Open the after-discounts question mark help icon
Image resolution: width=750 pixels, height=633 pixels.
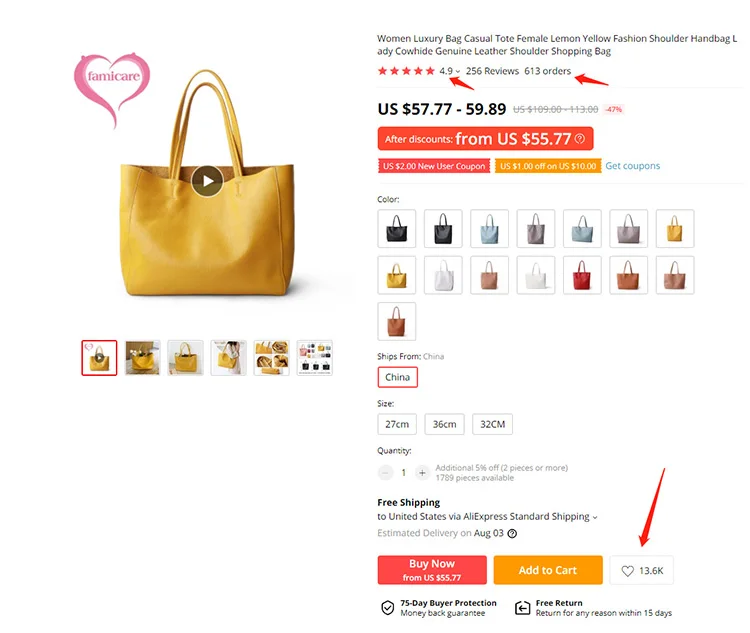click(x=580, y=139)
